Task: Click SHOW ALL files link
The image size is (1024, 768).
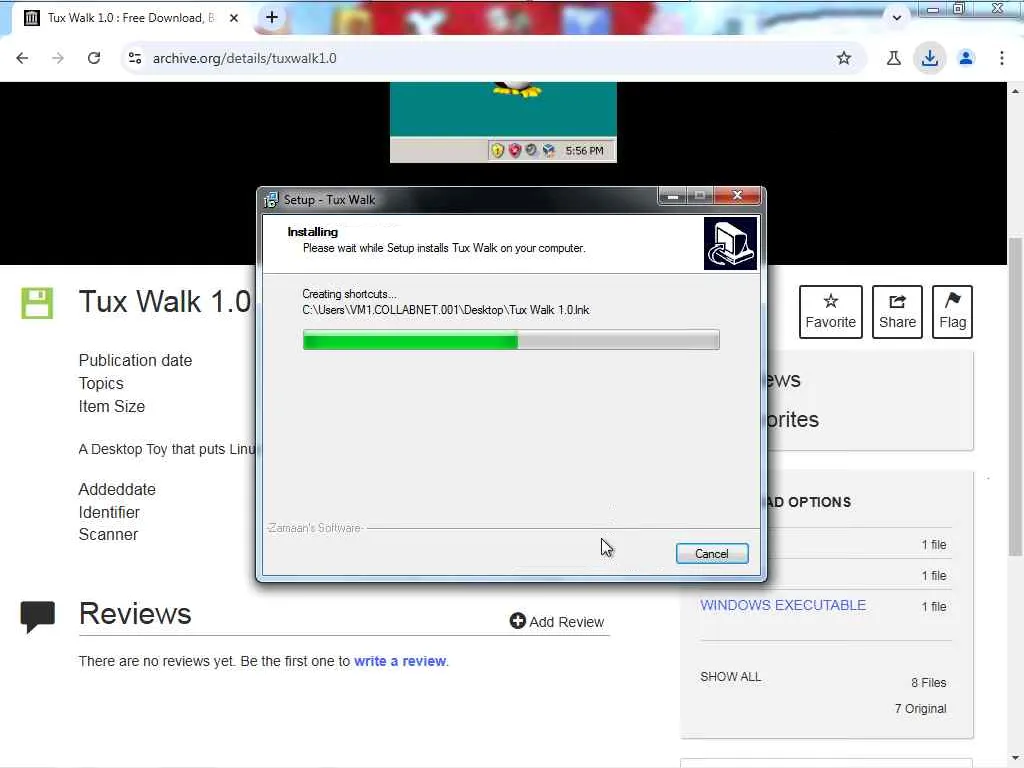Action: tap(730, 677)
